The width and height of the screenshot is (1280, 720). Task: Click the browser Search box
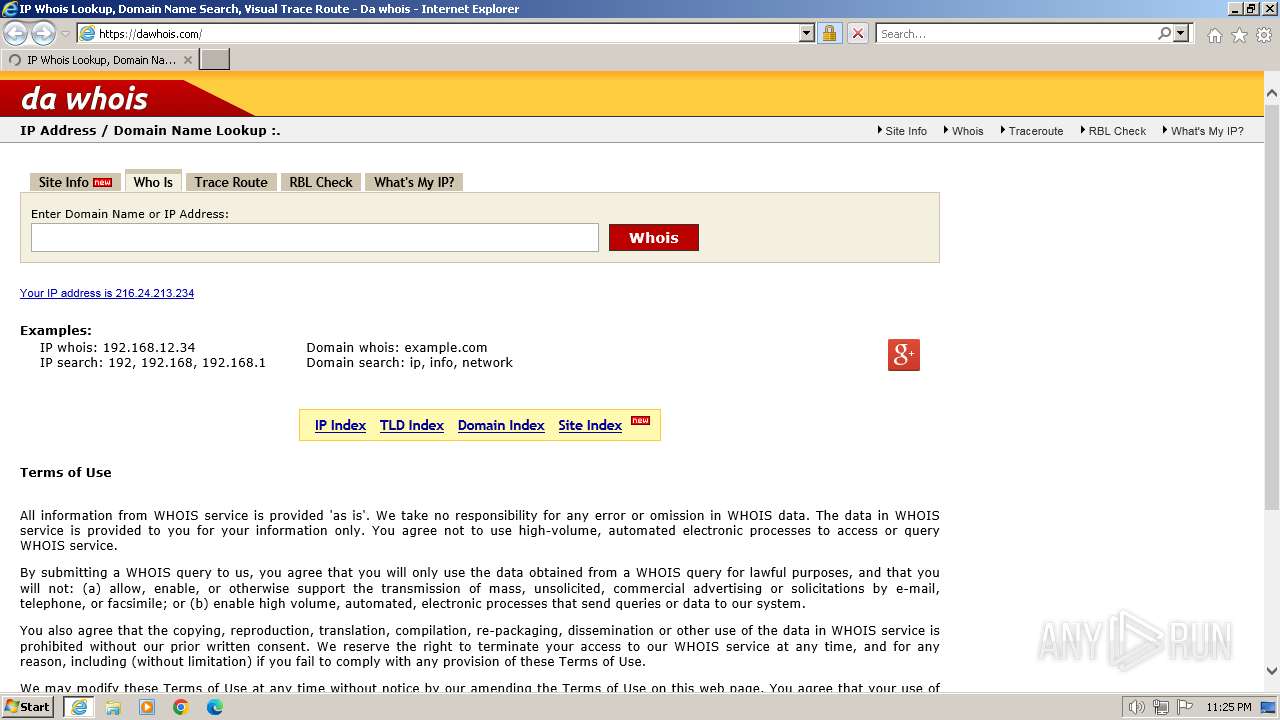pos(1016,33)
